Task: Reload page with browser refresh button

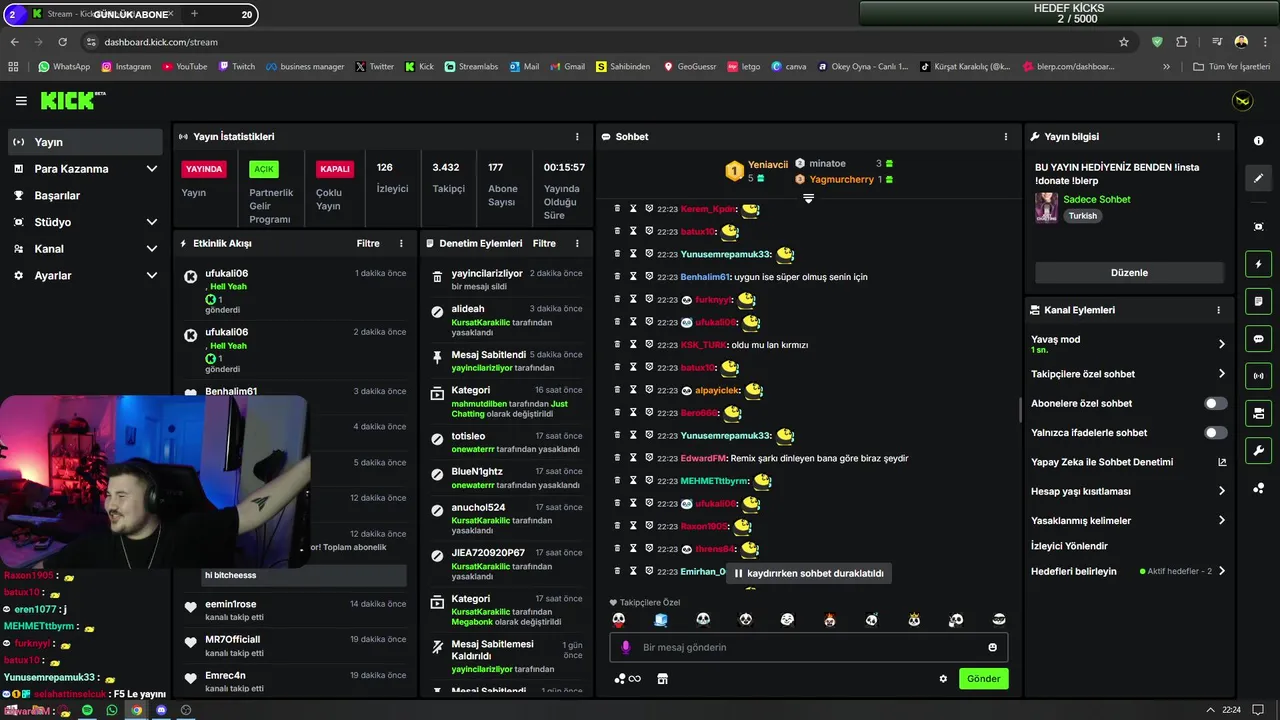Action: pos(62,42)
